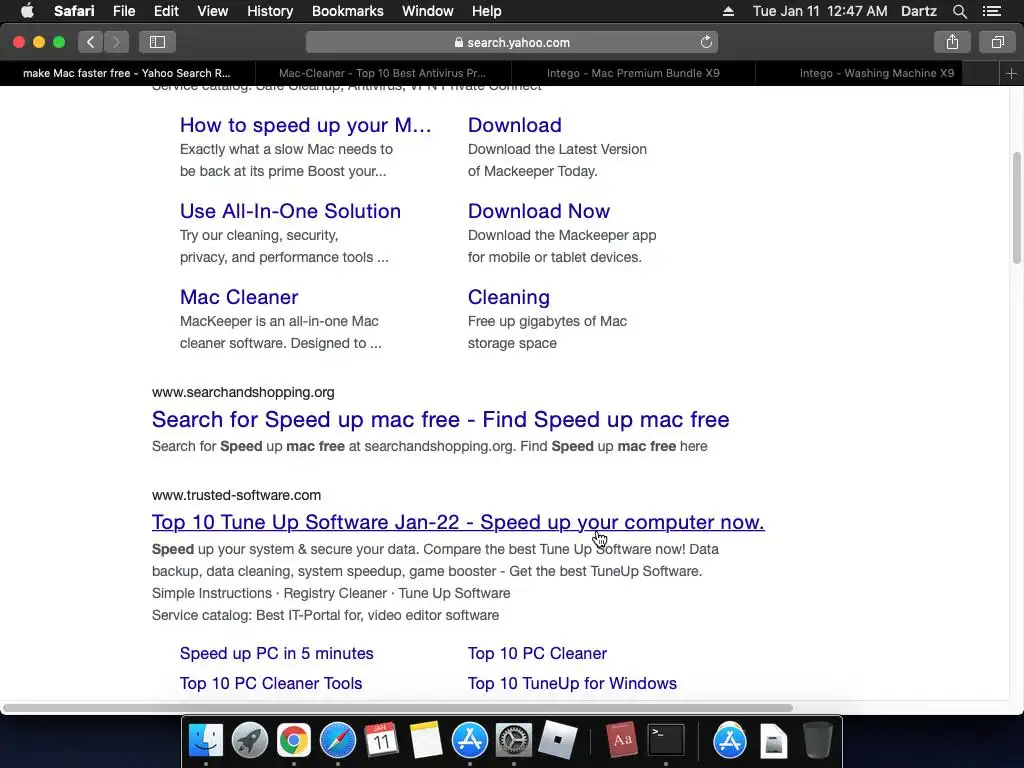The image size is (1024, 768).
Task: Click the forward navigation arrow
Action: click(116, 42)
